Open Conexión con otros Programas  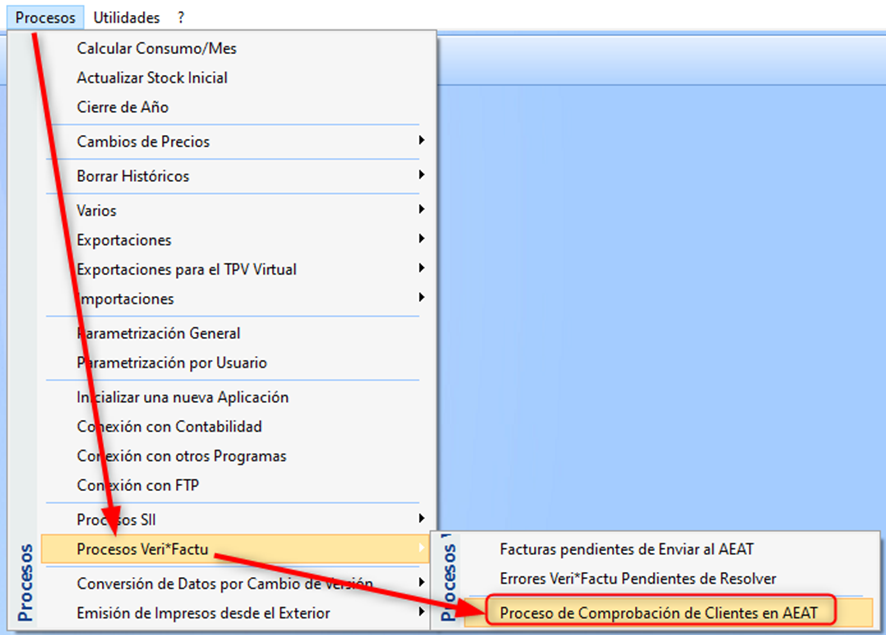point(181,456)
